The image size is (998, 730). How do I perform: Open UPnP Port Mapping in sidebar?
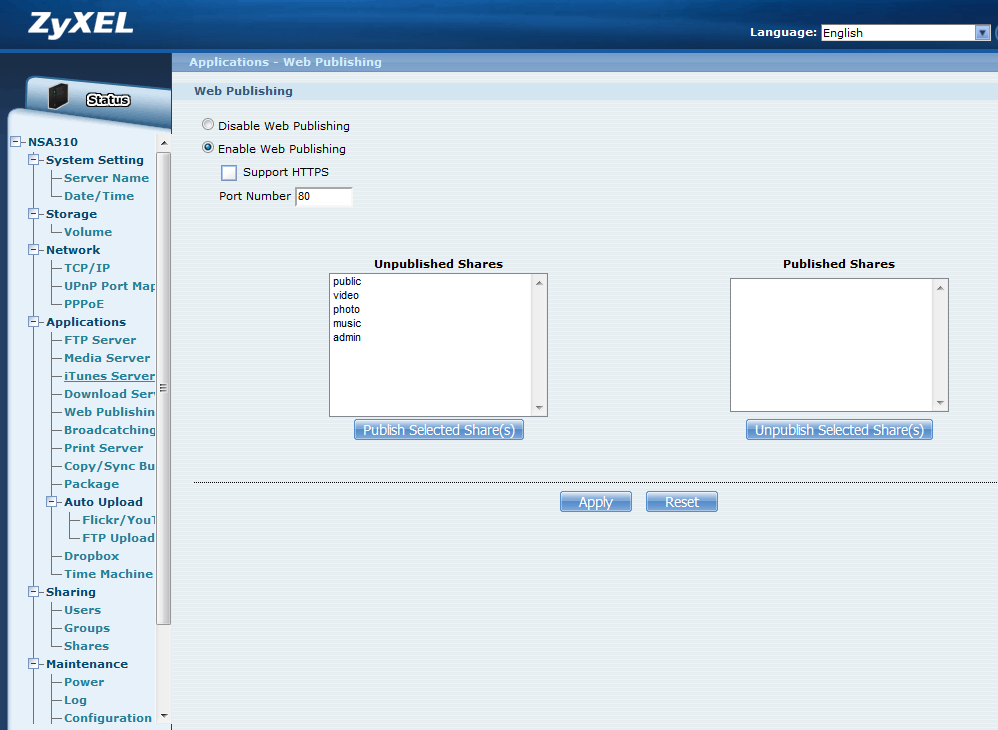pyautogui.click(x=109, y=286)
